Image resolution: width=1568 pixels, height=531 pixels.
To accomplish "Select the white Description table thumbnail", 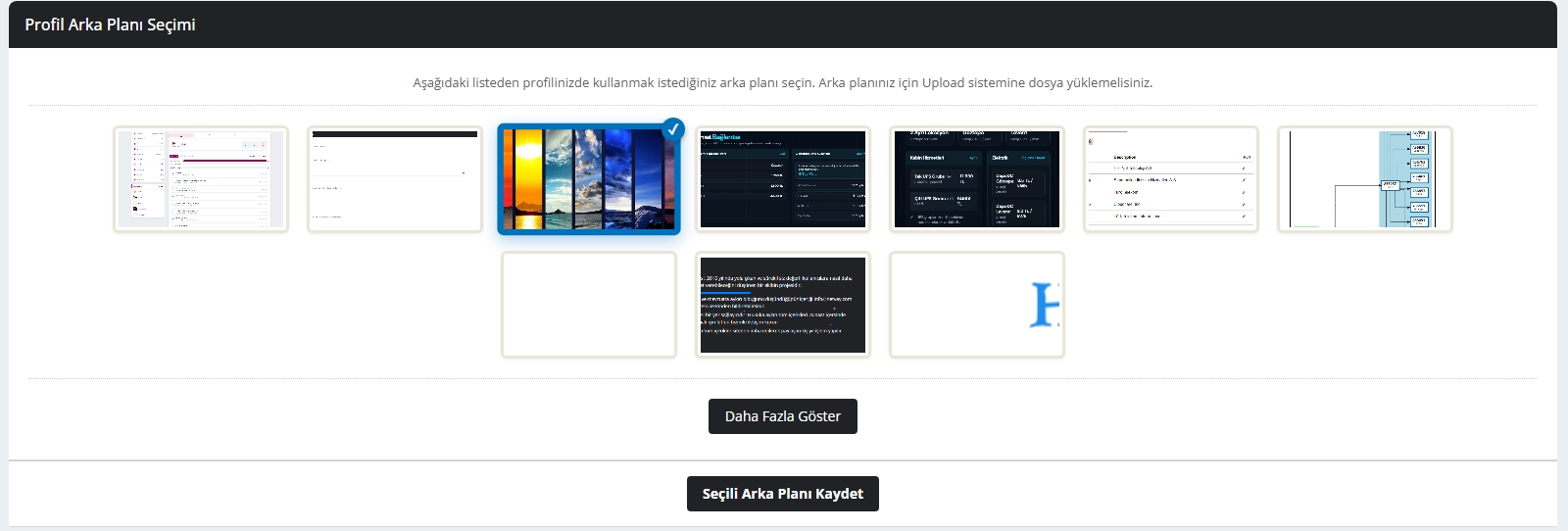I will pos(1171,179).
